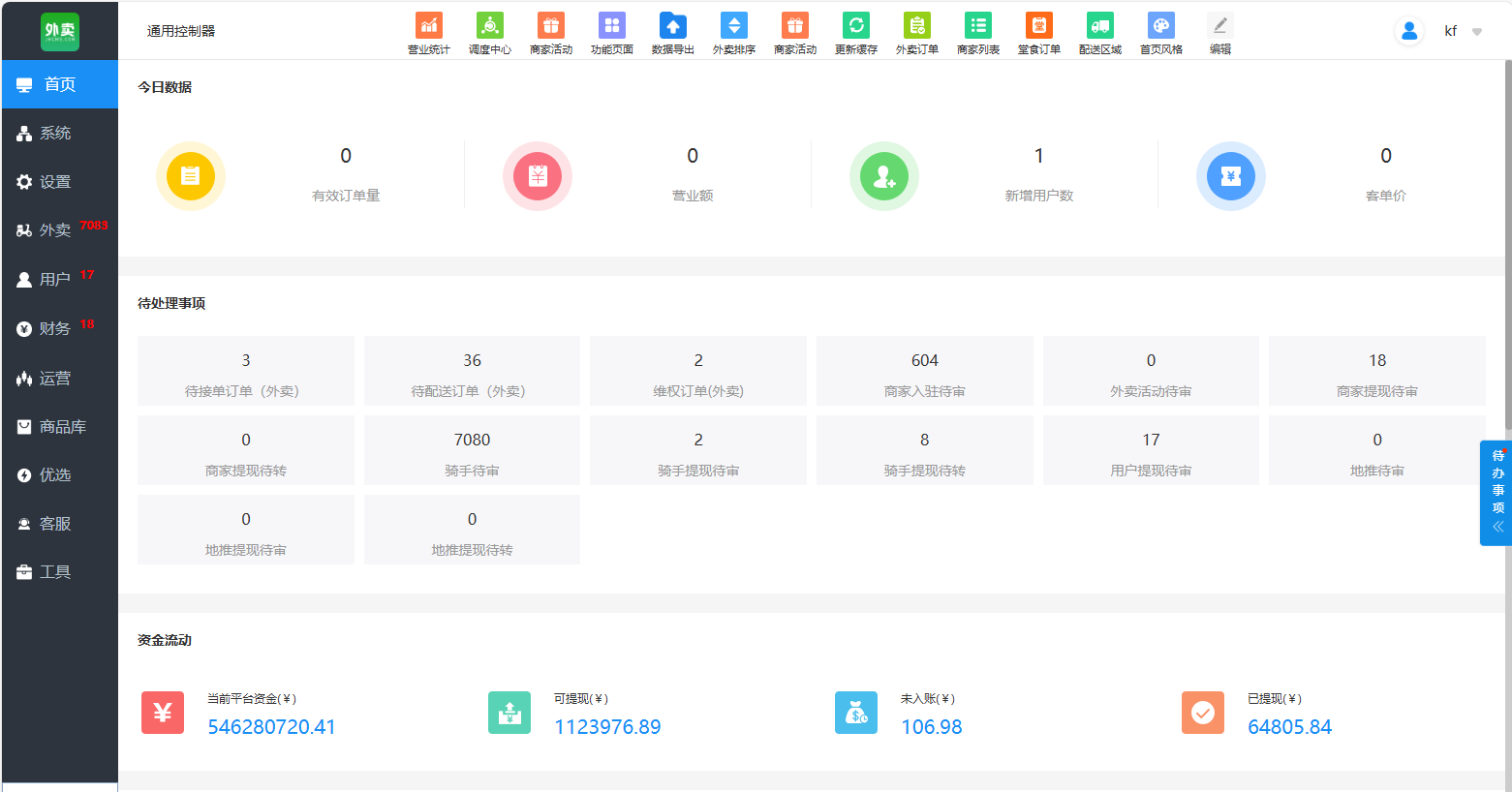Open the 财务 sidebar menu
This screenshot has width=1512, height=792.
click(x=55, y=329)
